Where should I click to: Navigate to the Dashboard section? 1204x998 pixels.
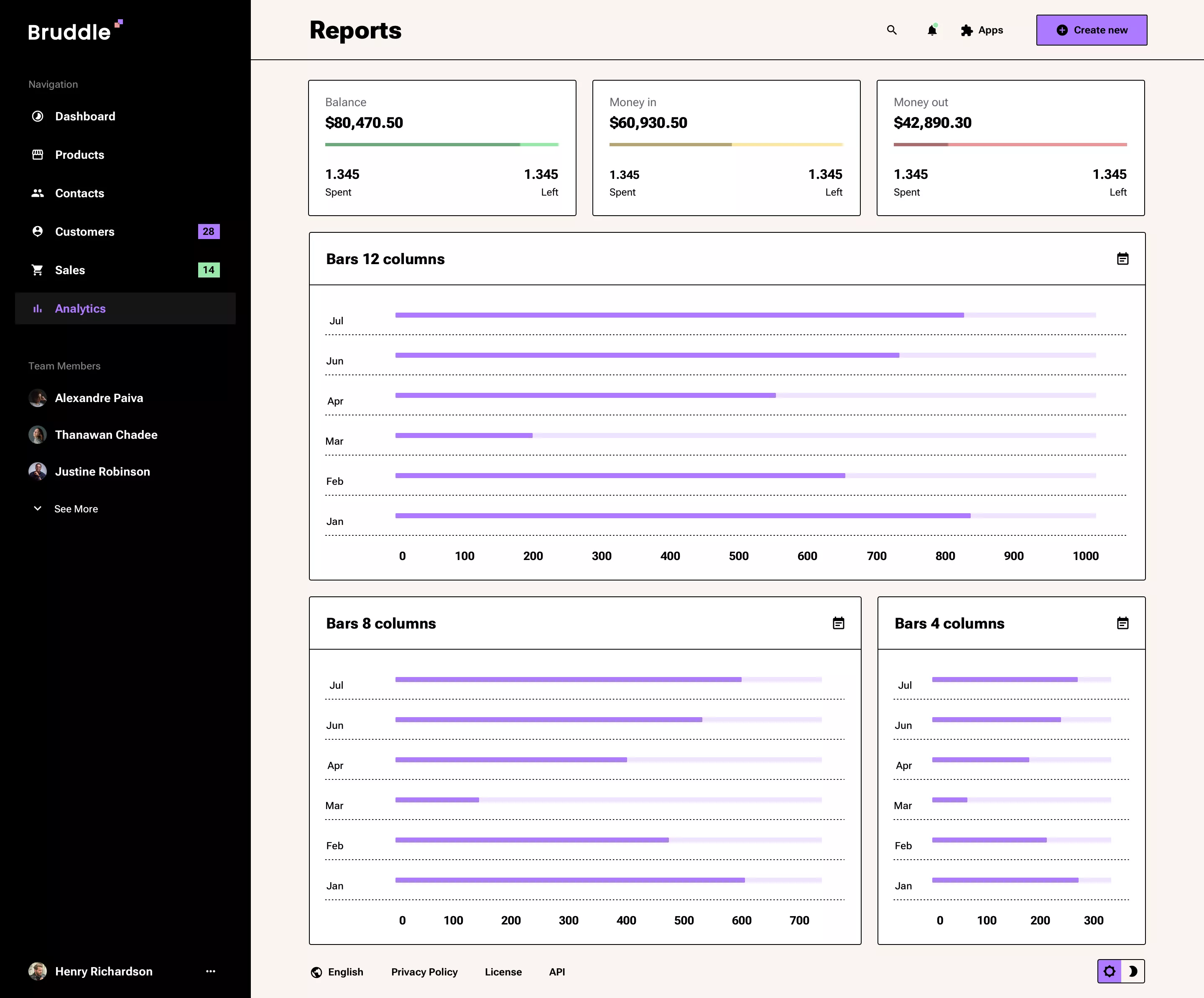[x=85, y=116]
